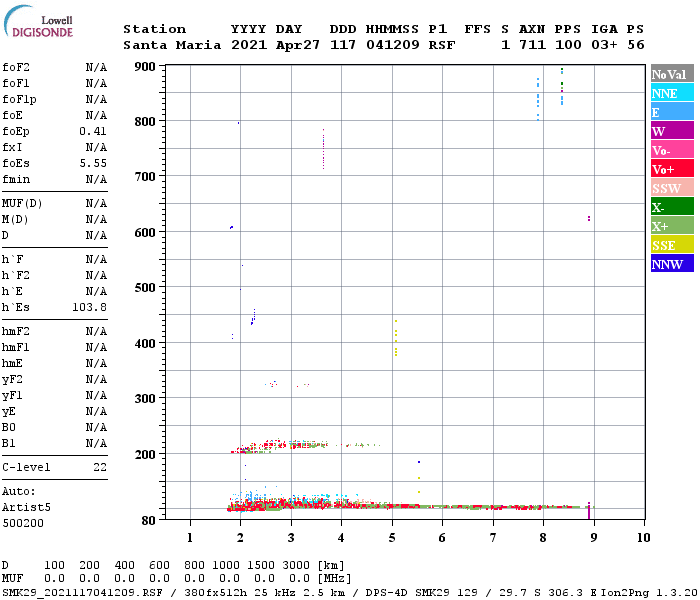Click the IGA value 03+
Image resolution: width=700 pixels, height=600 pixels.
(604, 45)
